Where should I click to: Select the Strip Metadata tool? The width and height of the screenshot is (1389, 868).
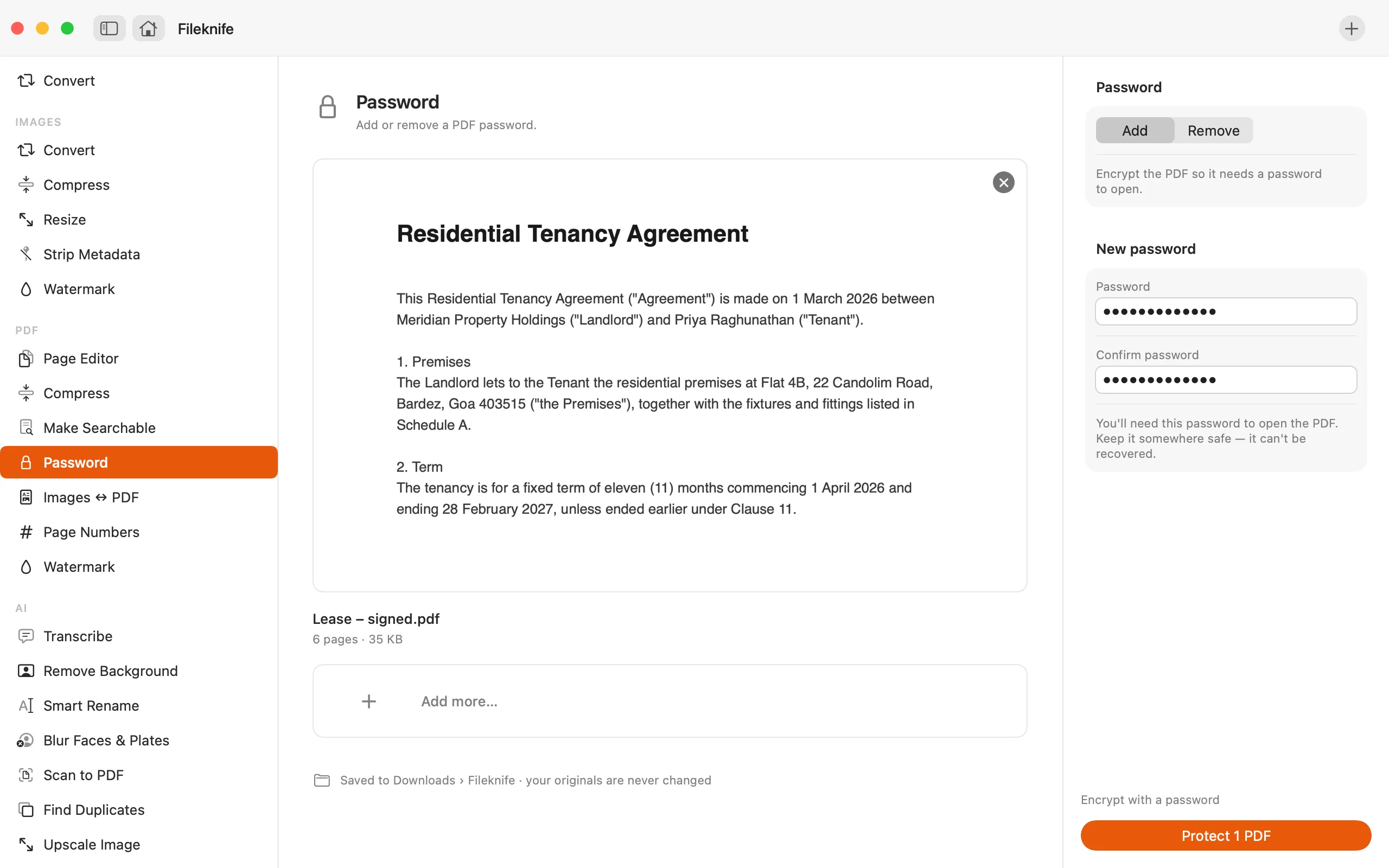[x=139, y=254]
